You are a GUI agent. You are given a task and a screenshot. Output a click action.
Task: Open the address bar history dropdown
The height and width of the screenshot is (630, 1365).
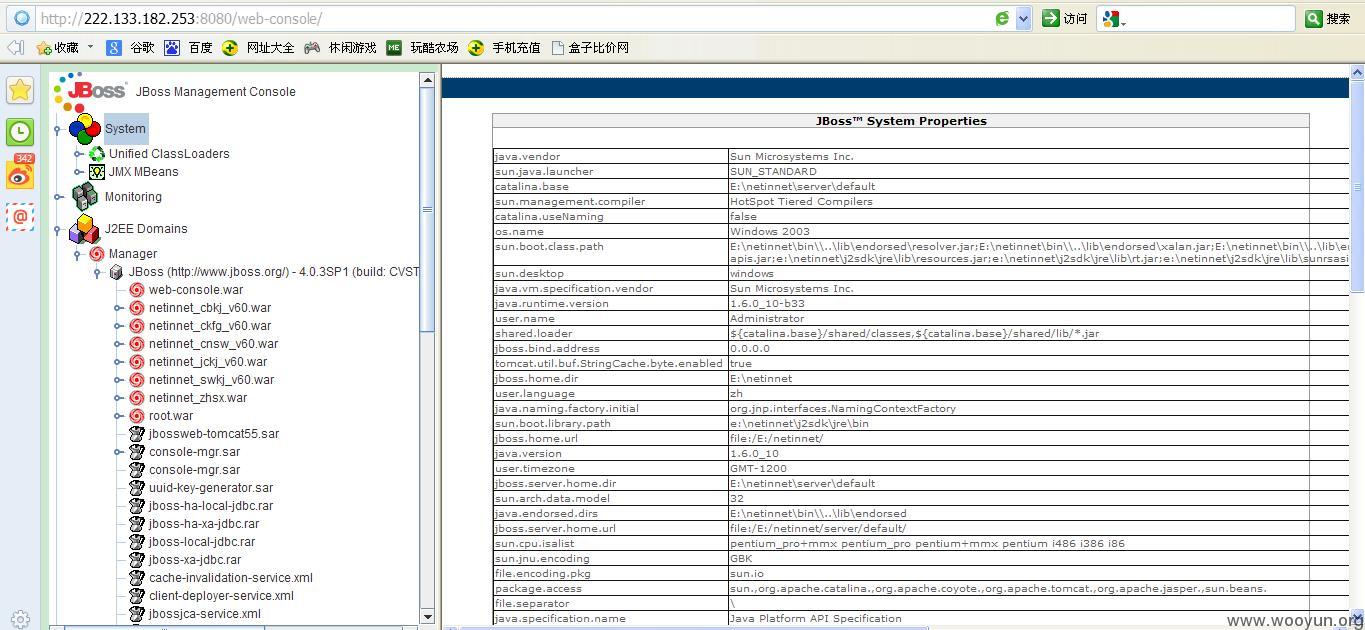pyautogui.click(x=1023, y=18)
